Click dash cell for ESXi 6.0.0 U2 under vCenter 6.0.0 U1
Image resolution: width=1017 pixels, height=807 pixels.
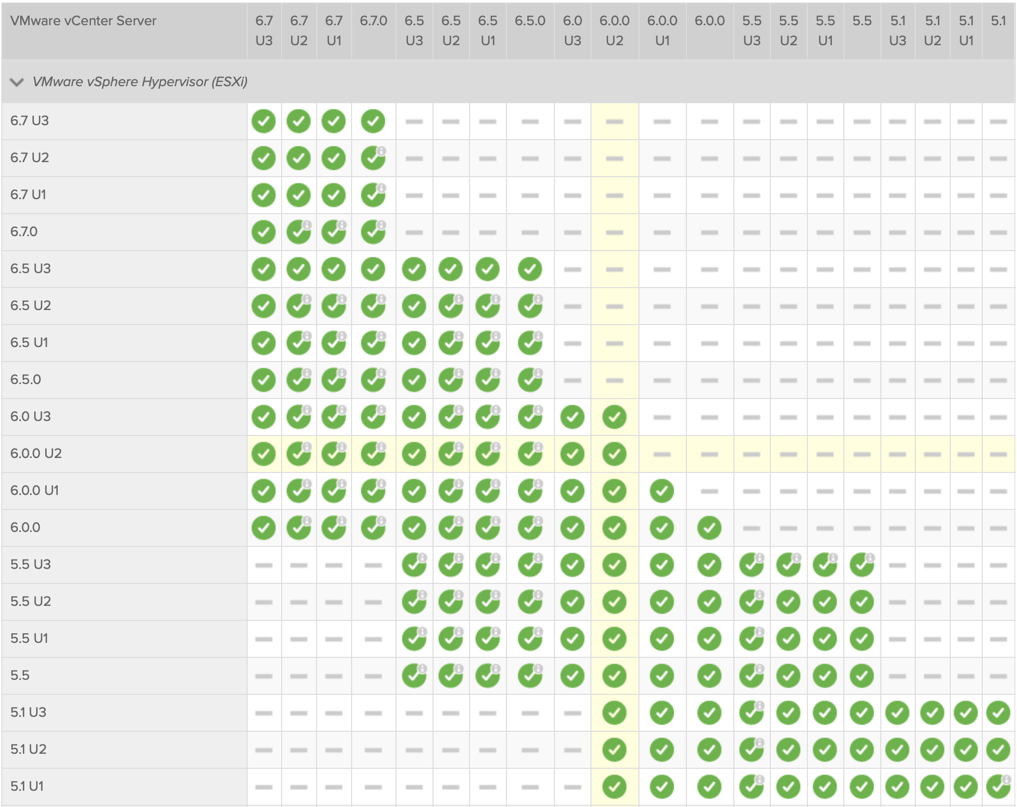[662, 454]
